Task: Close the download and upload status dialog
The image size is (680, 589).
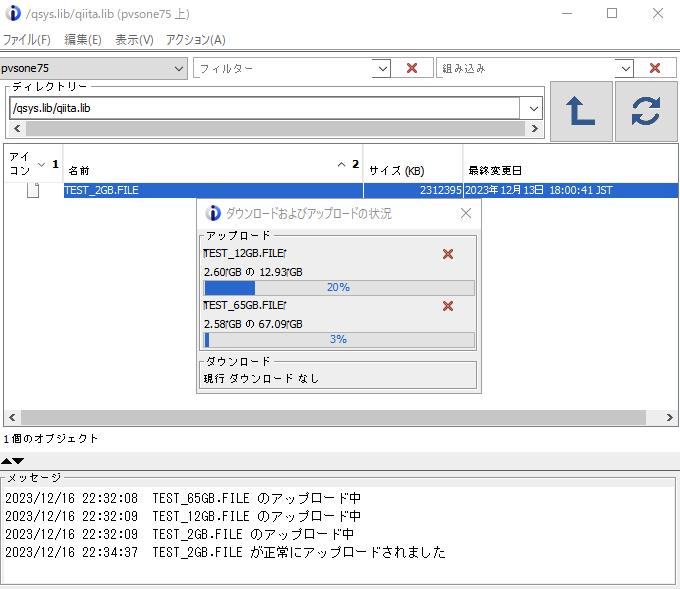Action: (466, 213)
